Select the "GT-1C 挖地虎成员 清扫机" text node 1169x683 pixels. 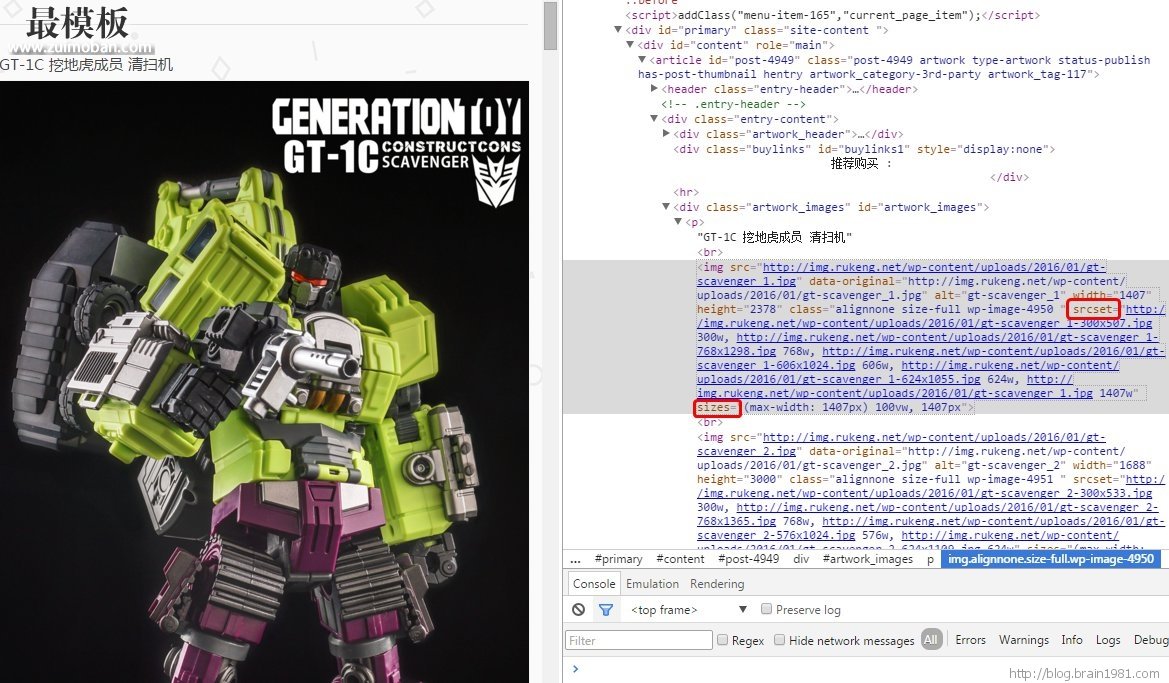(774, 237)
